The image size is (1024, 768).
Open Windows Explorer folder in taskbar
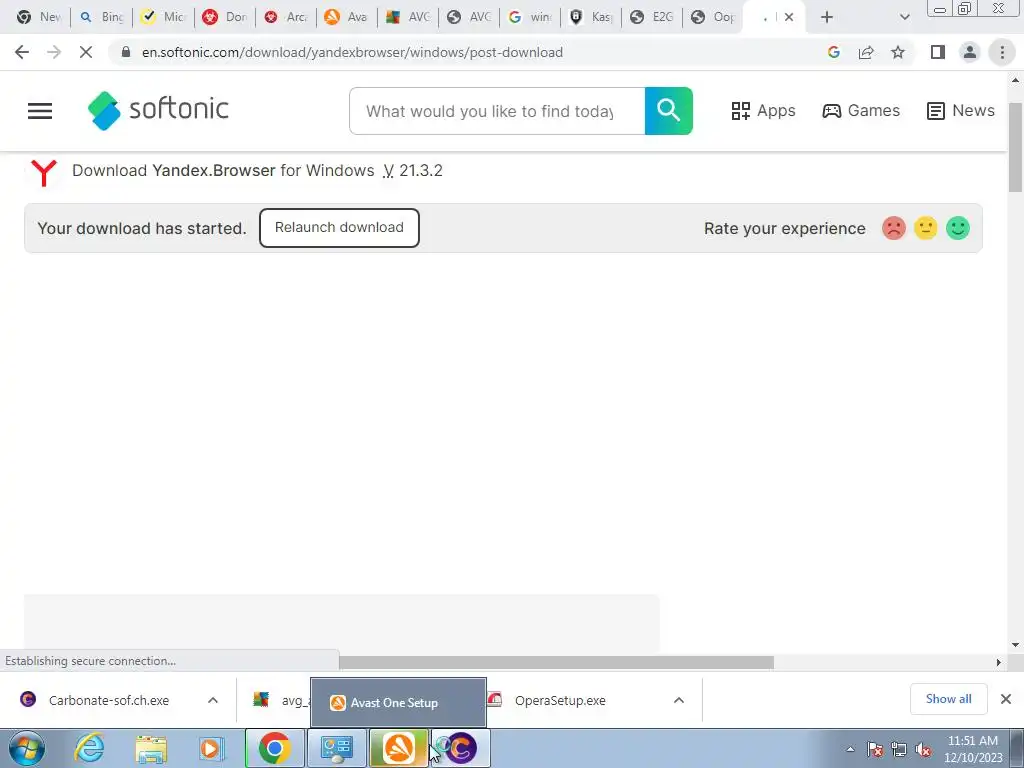pos(151,748)
